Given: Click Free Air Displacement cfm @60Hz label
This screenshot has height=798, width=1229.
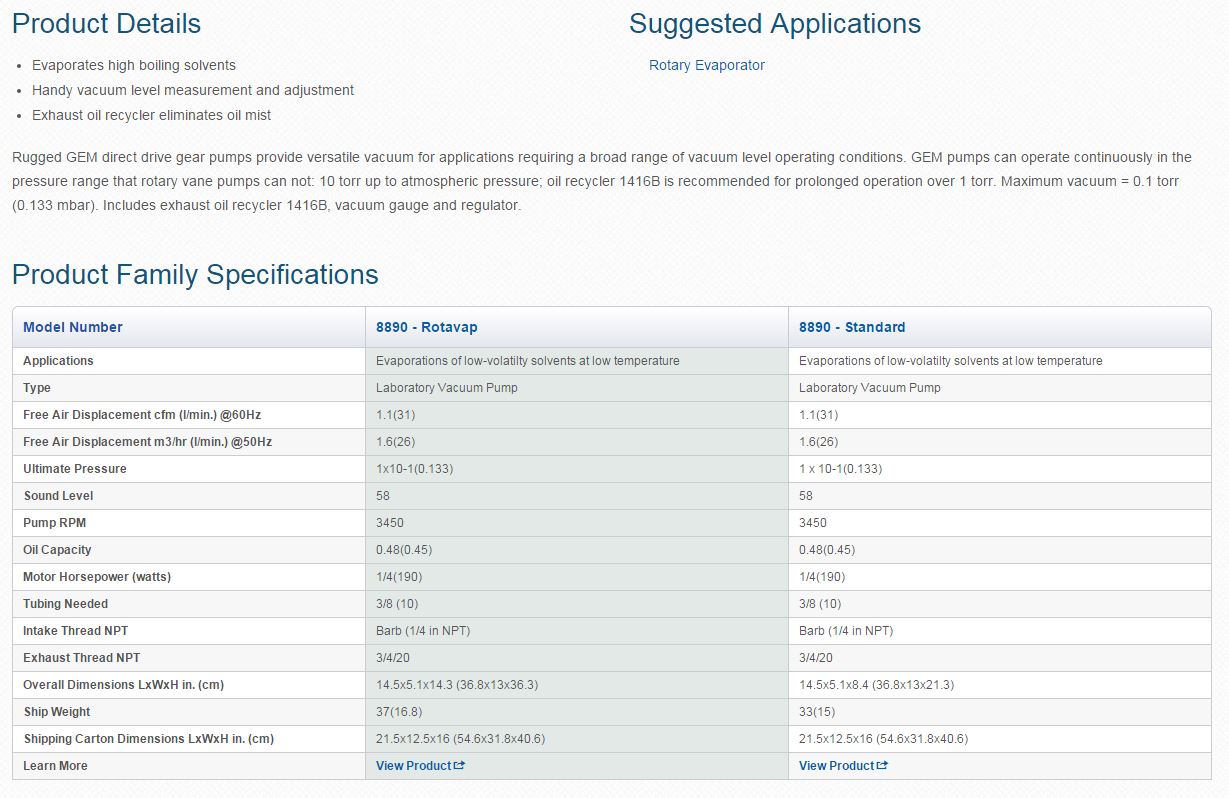Looking at the screenshot, I should pos(142,415).
